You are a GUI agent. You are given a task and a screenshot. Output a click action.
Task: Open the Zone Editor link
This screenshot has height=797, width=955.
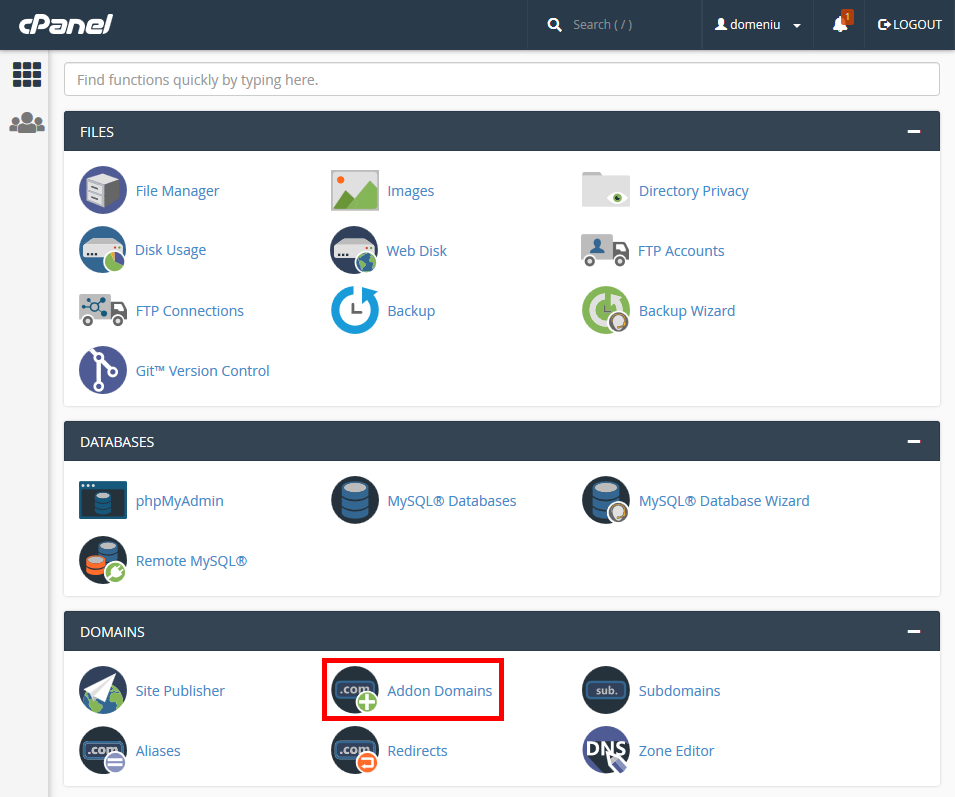[676, 751]
